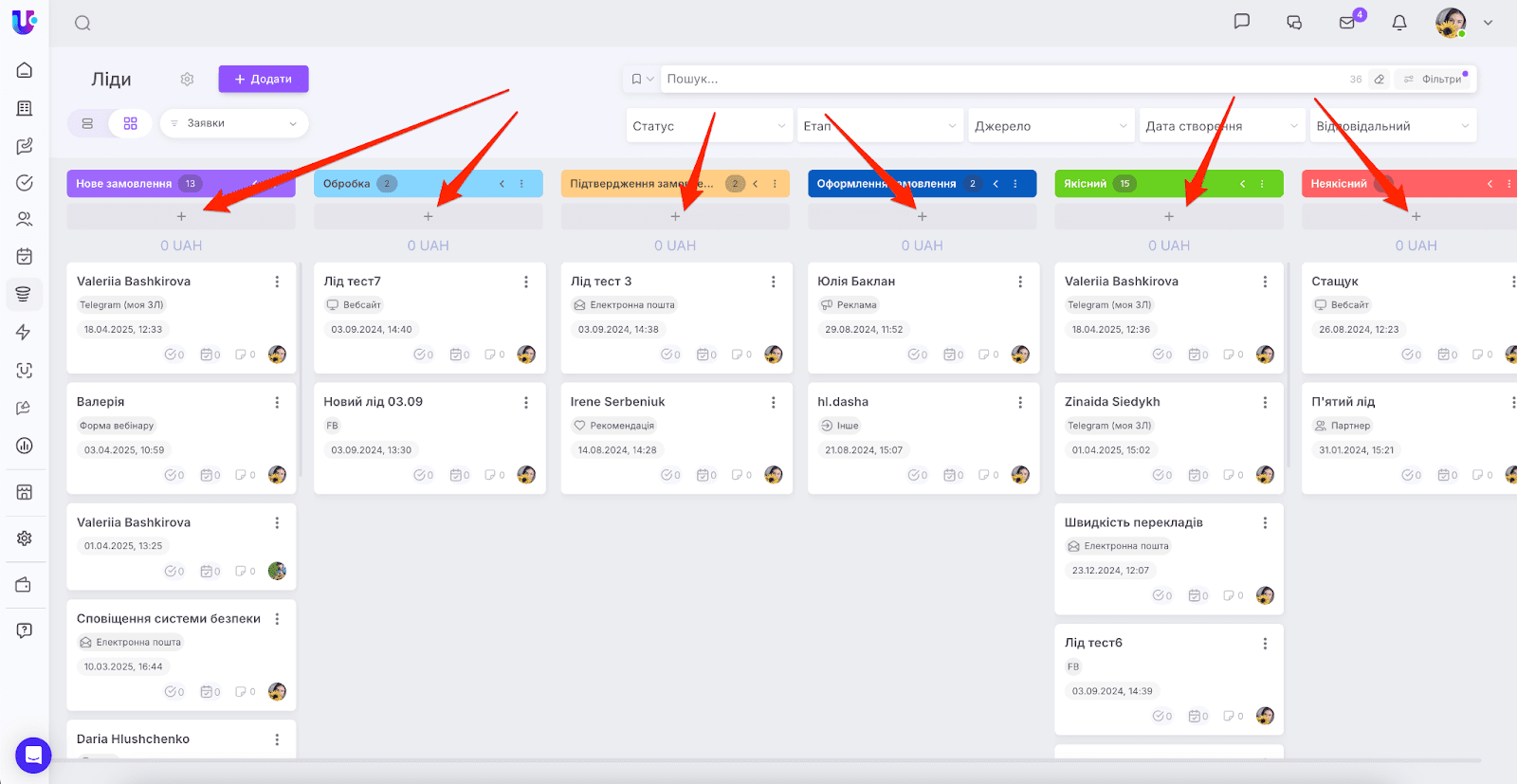Add a lead in the Обробка column
This screenshot has height=784, width=1517.
pos(429,217)
